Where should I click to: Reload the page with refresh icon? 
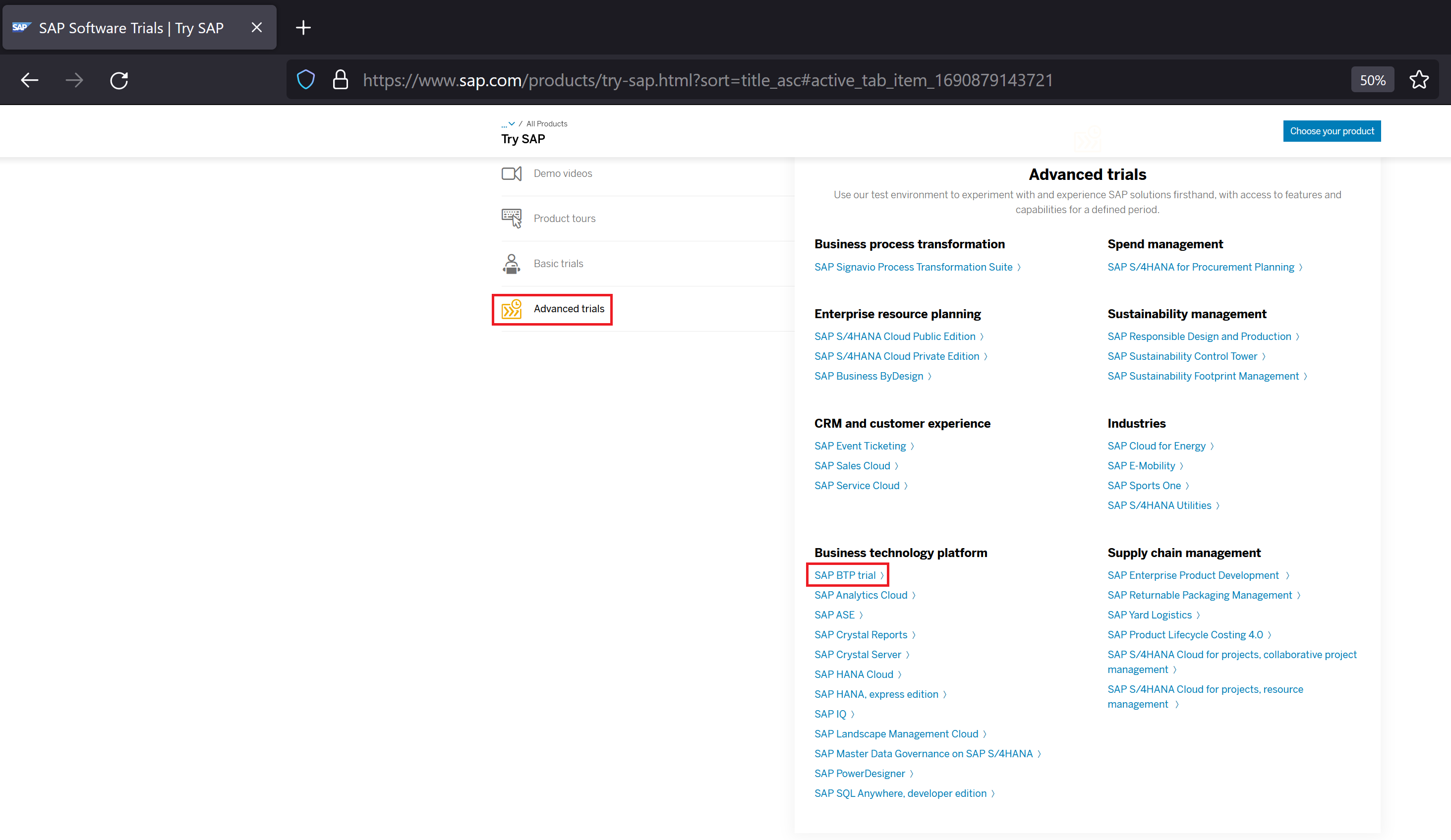coord(119,80)
